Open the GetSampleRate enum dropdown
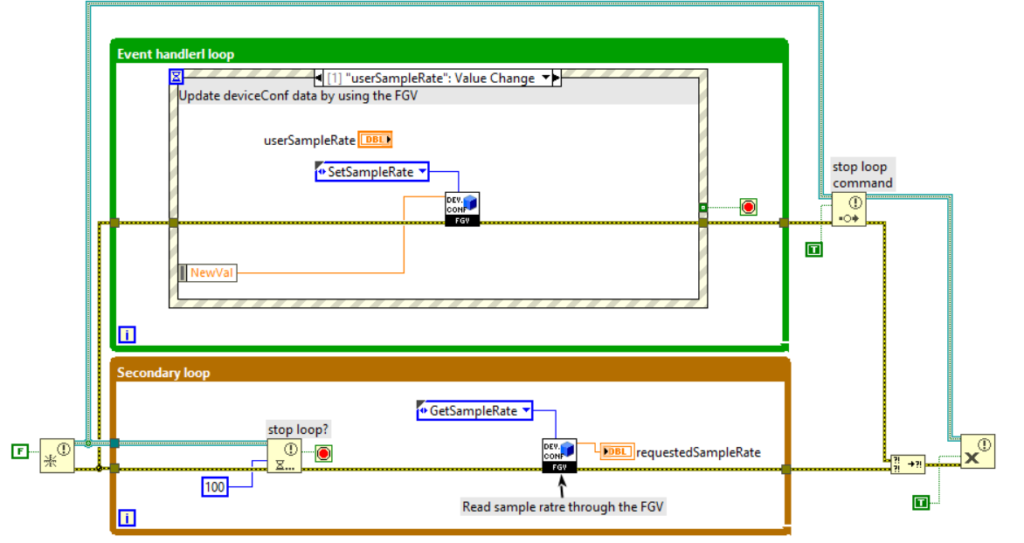The height and width of the screenshot is (543, 1024). pos(473,410)
